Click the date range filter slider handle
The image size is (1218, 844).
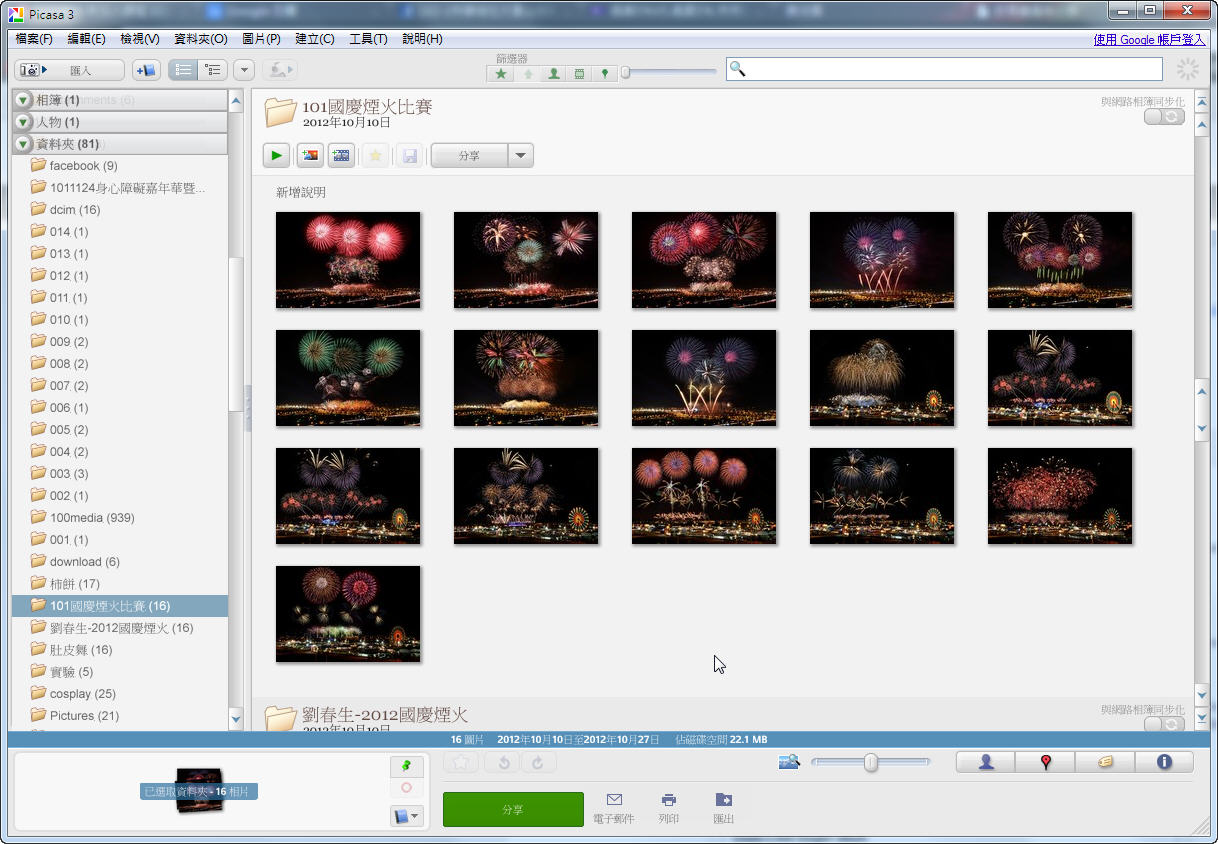pos(626,72)
